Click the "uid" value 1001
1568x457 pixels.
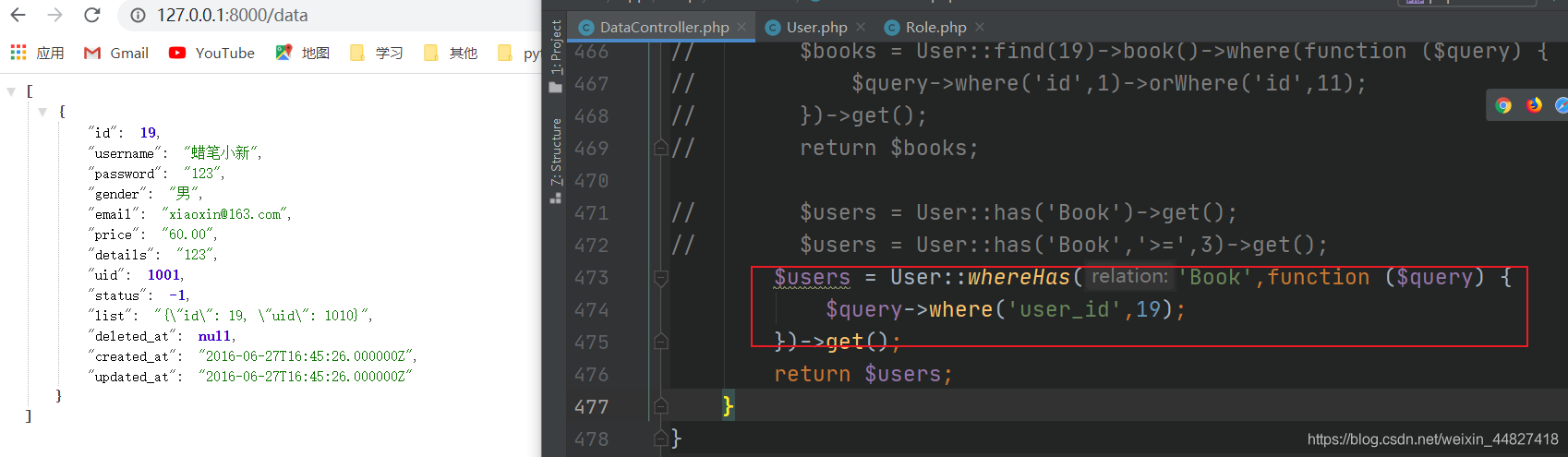point(164,275)
